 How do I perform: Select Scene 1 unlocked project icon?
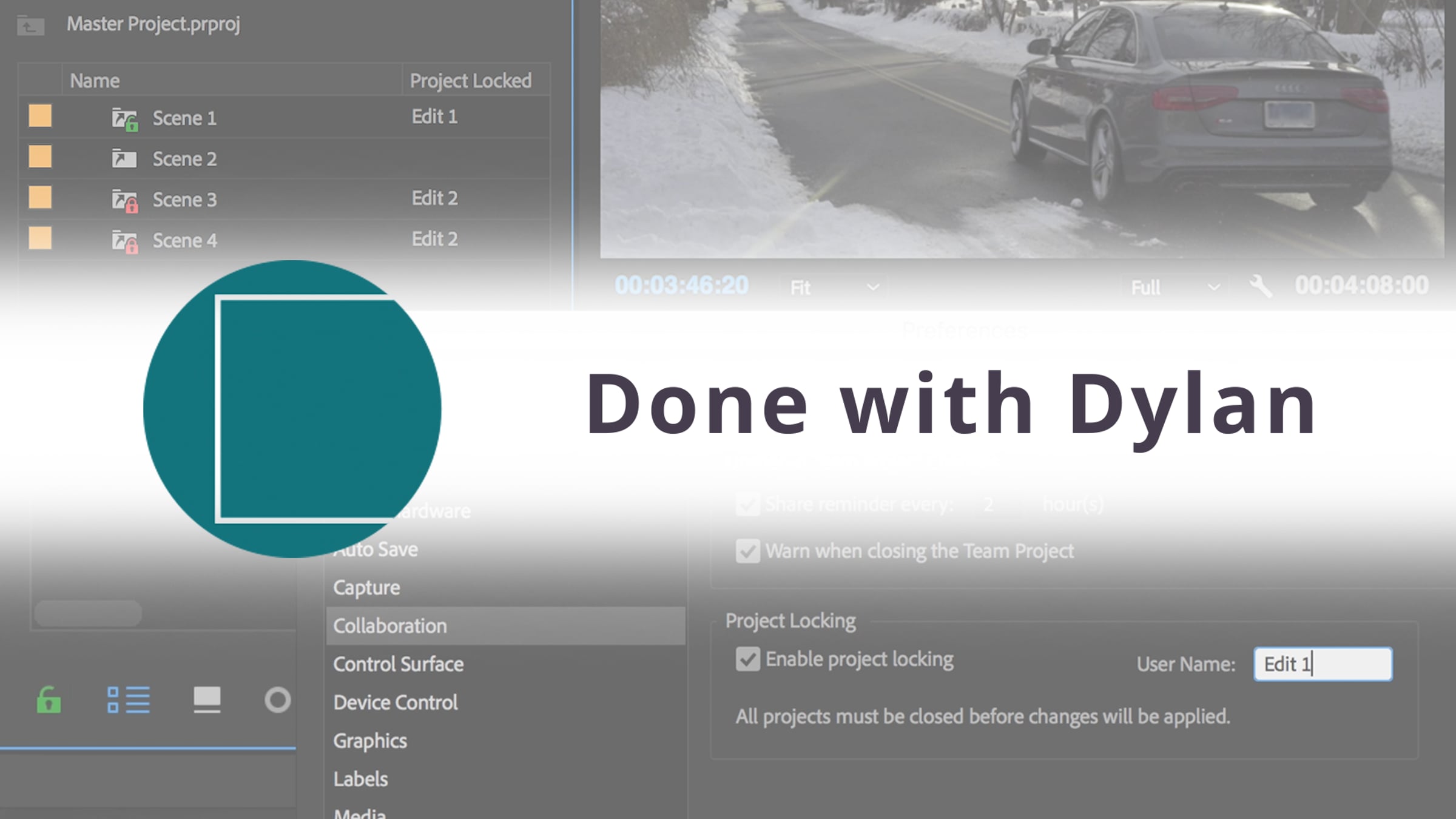tap(124, 118)
